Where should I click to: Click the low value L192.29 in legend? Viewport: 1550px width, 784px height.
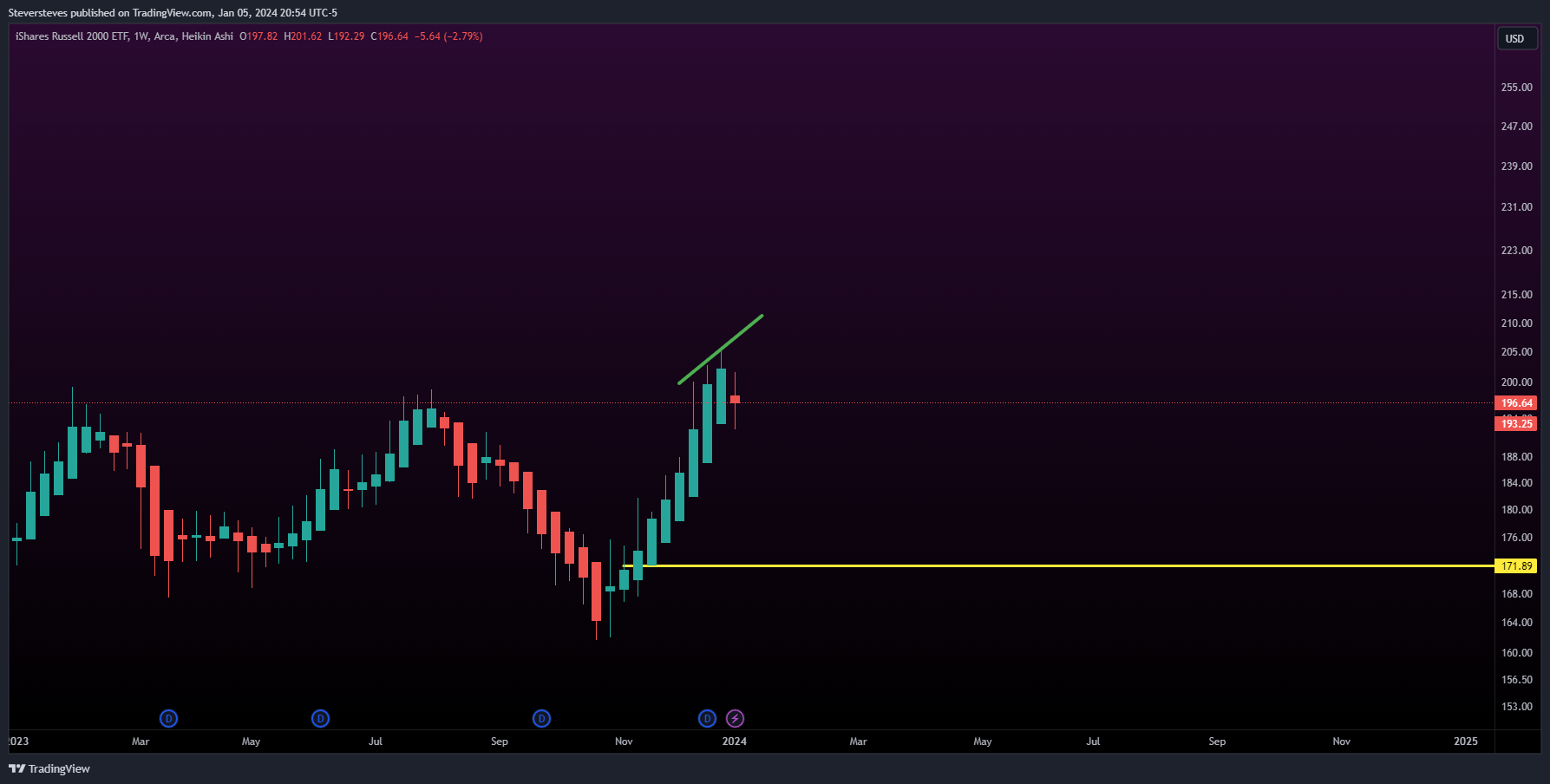[346, 36]
